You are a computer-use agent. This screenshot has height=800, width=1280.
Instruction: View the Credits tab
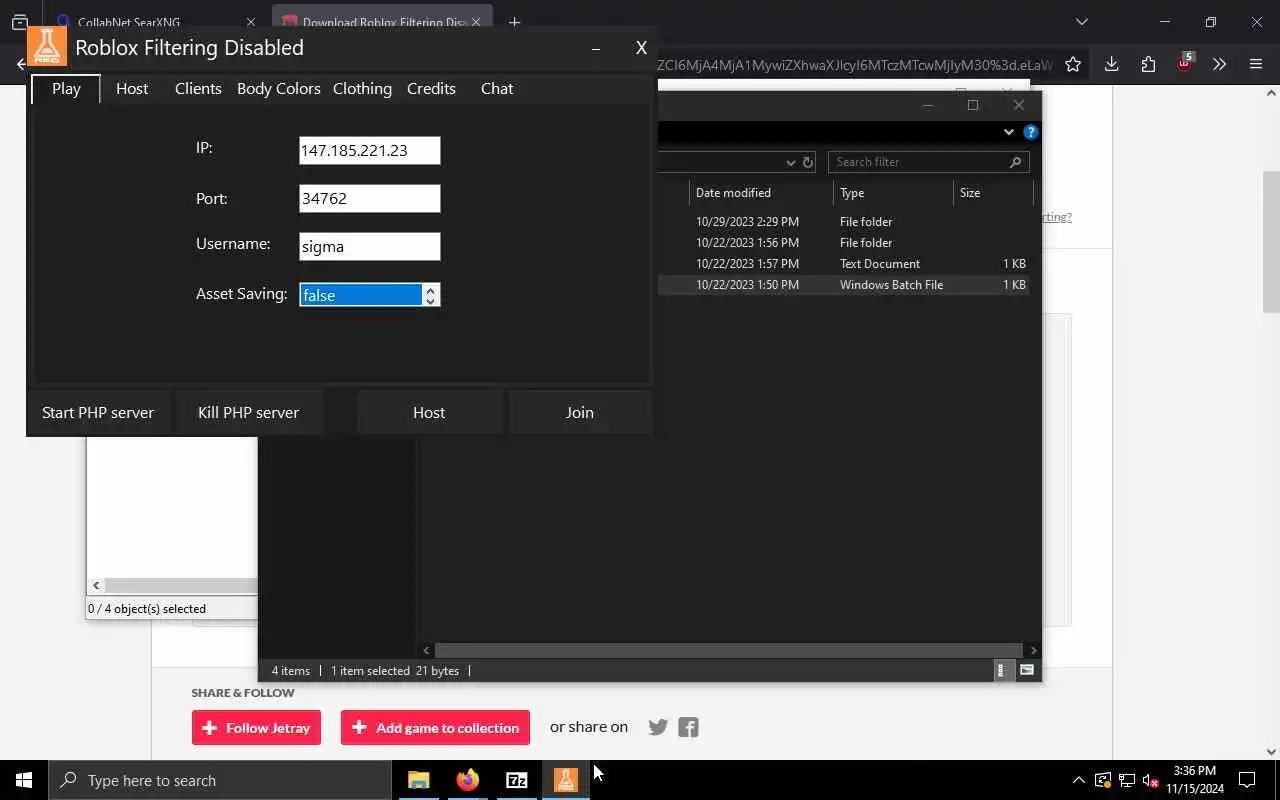(x=431, y=89)
